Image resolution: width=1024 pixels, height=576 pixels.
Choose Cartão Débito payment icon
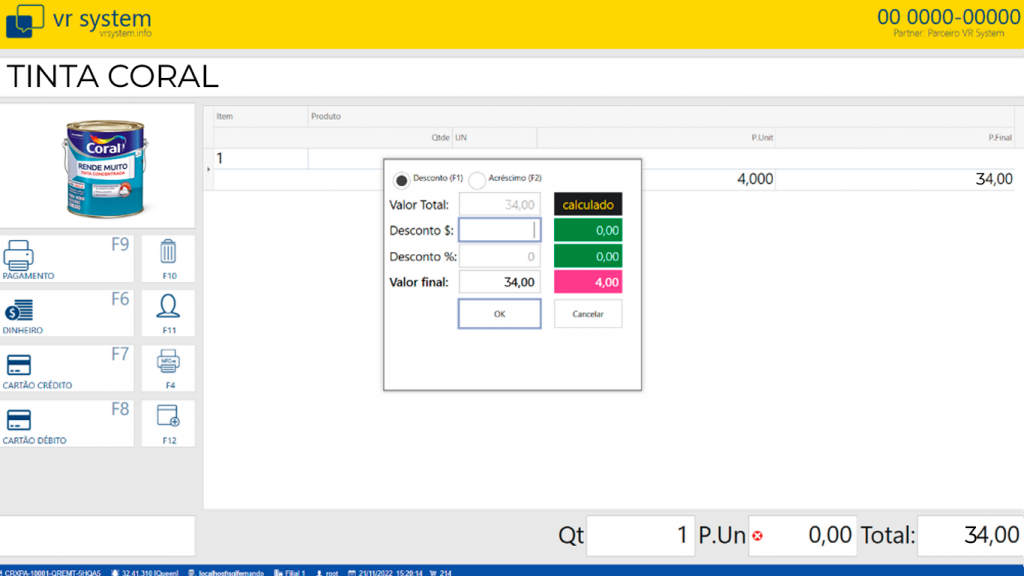pos(19,420)
